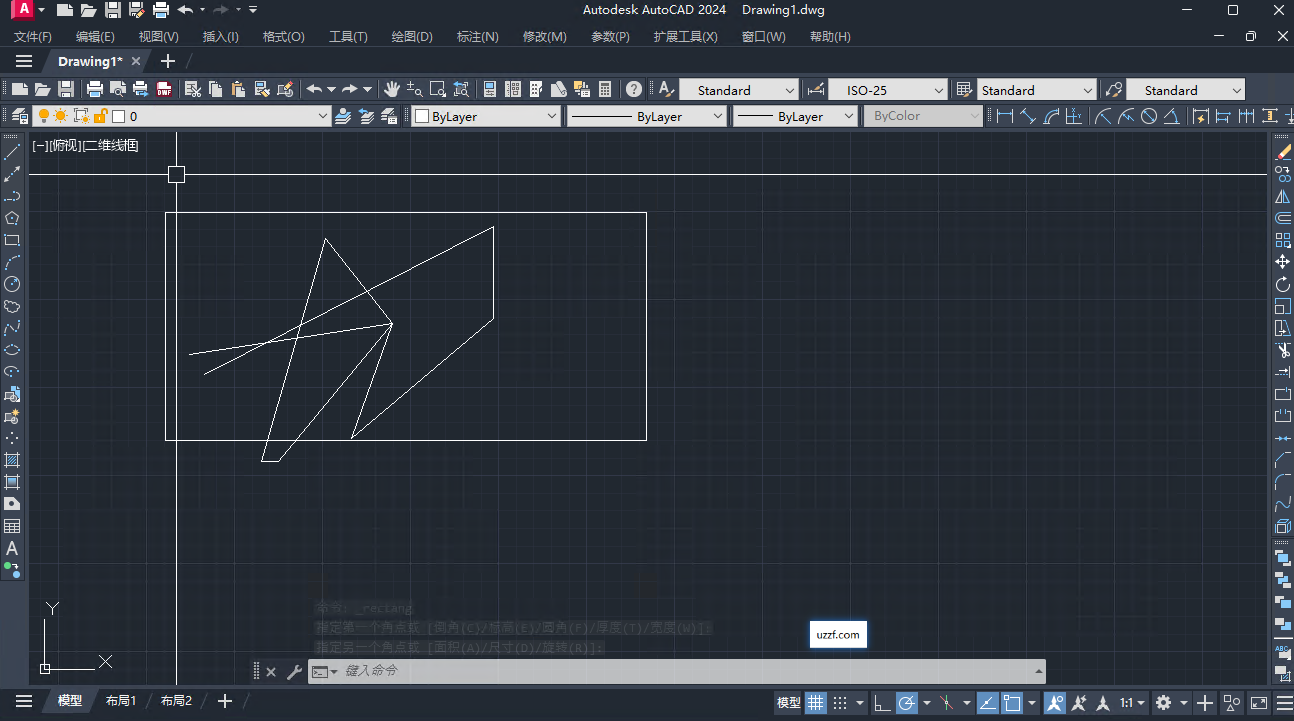Click the Radius Dimension icon
Screen dimensions: 1294x721
[1102, 115]
